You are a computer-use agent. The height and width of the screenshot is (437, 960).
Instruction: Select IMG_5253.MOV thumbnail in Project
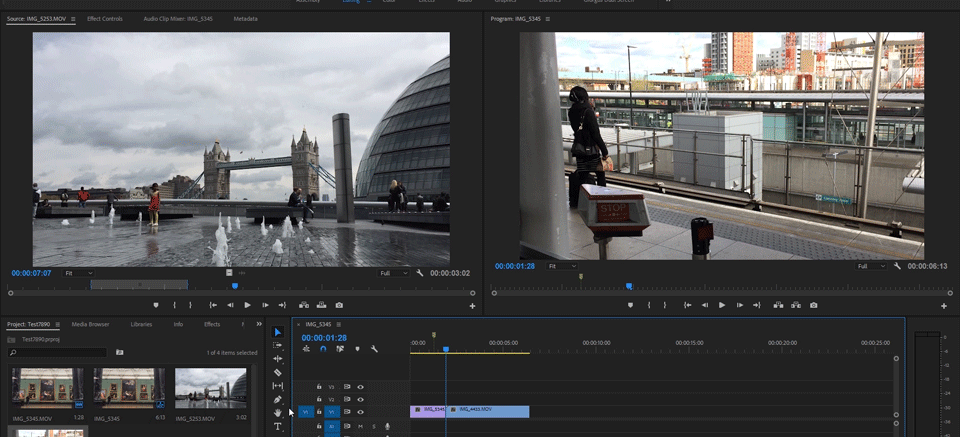point(211,388)
